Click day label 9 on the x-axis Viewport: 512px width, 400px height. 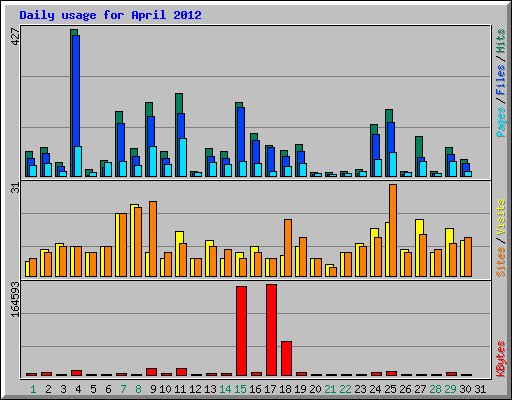click(x=153, y=389)
